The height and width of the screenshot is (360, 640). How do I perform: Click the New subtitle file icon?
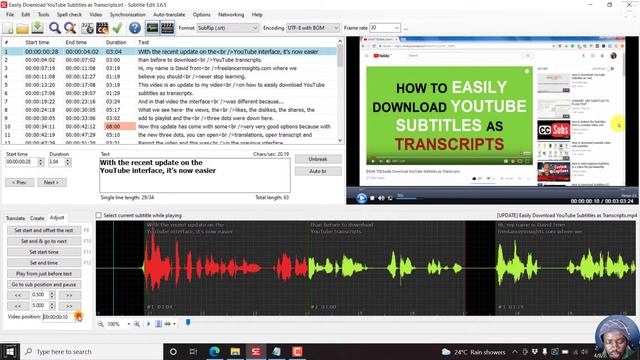(x=8, y=28)
